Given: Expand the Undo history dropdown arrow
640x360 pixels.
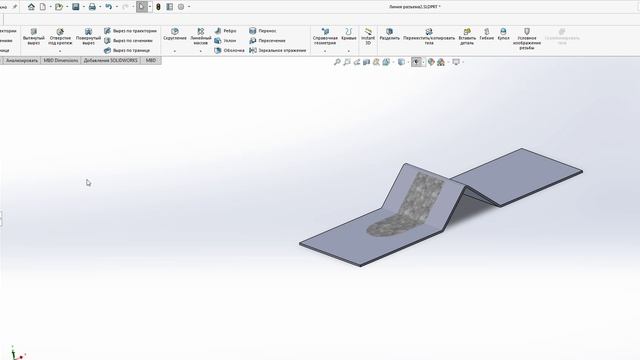Looking at the screenshot, I should [x=117, y=7].
